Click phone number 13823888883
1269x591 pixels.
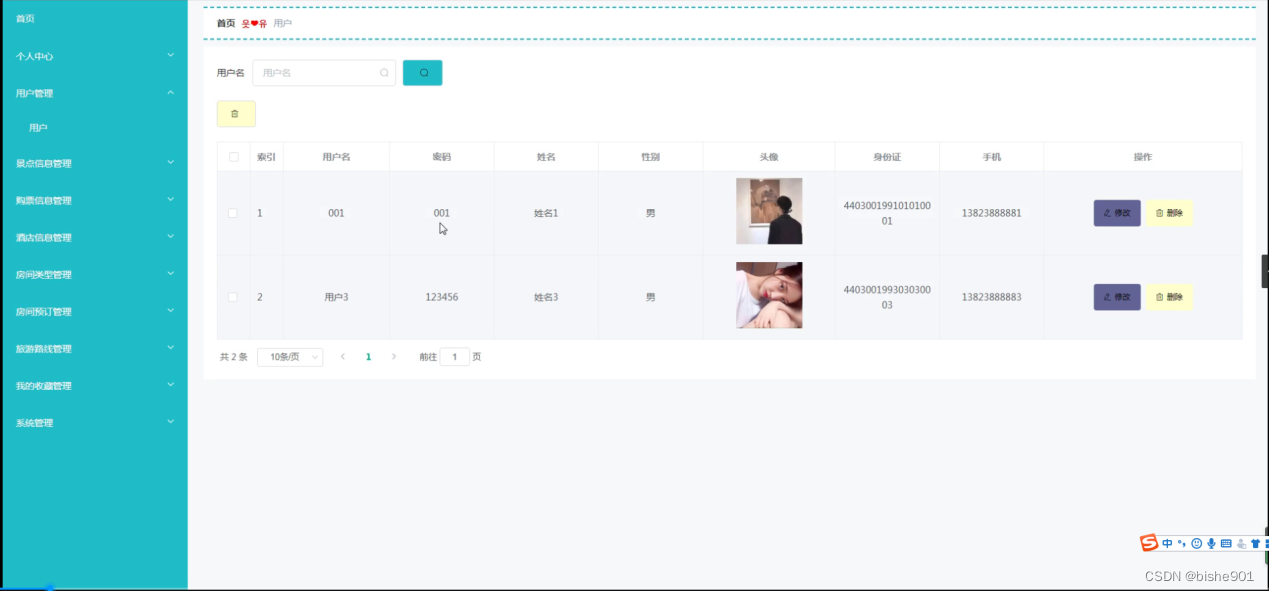click(x=991, y=297)
